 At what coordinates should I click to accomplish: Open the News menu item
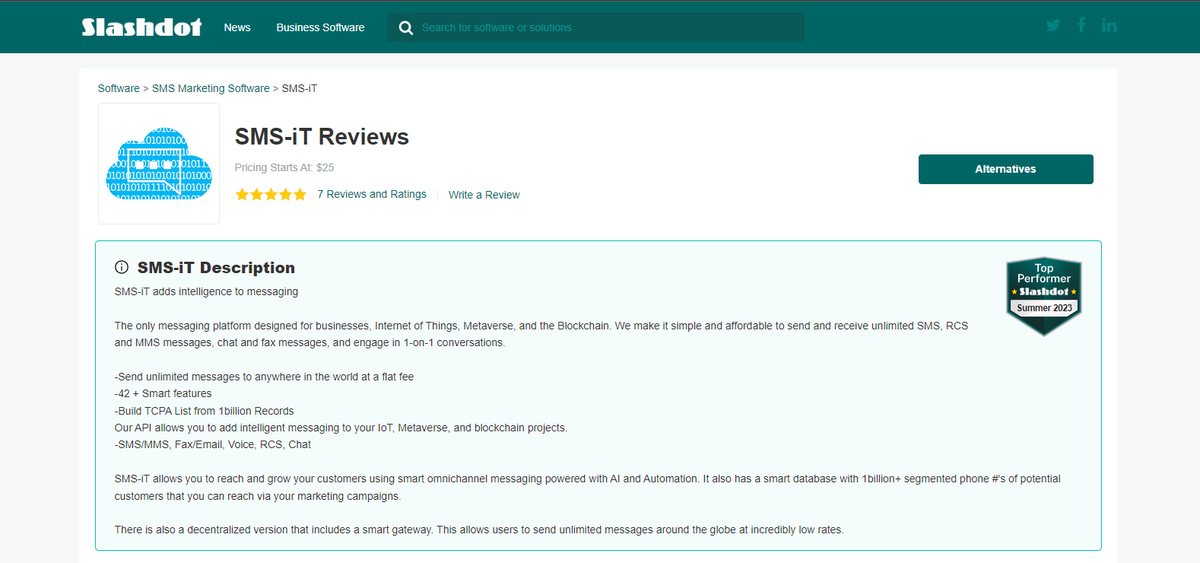pos(237,27)
